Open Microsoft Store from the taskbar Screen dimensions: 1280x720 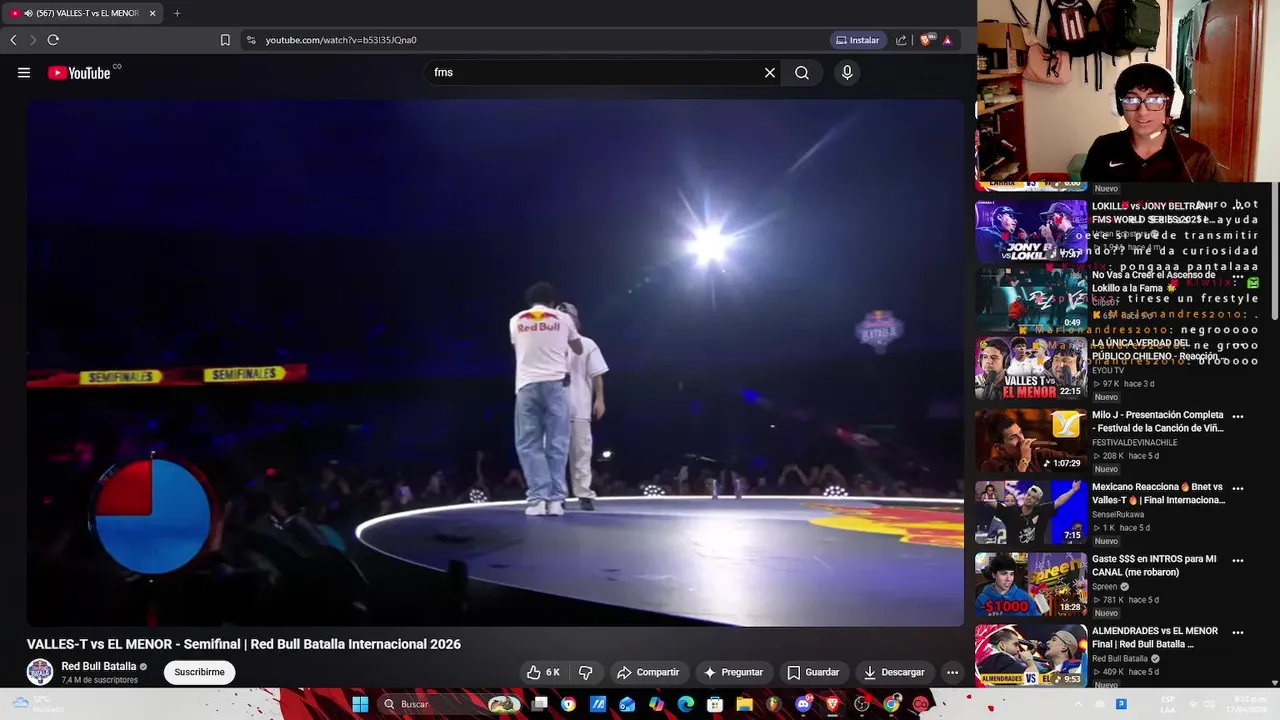click(x=715, y=704)
